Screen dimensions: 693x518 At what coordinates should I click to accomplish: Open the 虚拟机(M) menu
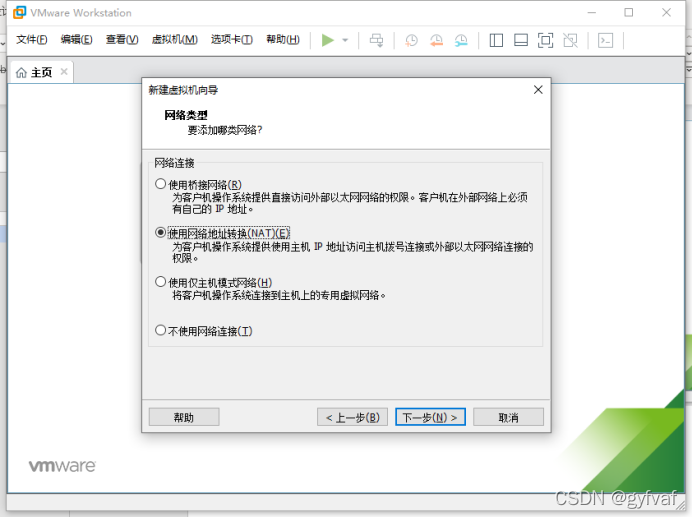(175, 40)
